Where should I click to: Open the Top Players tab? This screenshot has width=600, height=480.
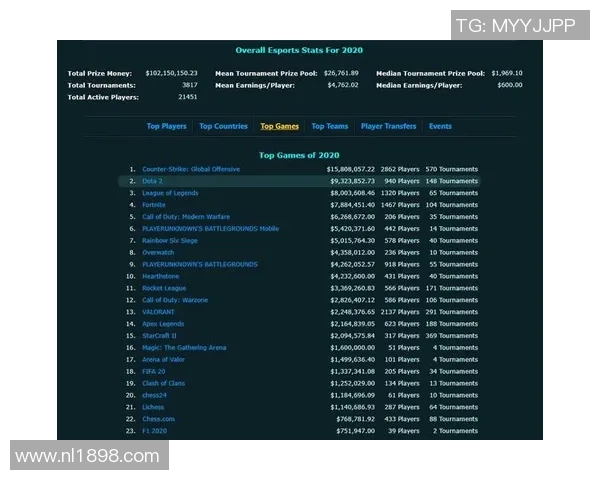pyautogui.click(x=166, y=127)
